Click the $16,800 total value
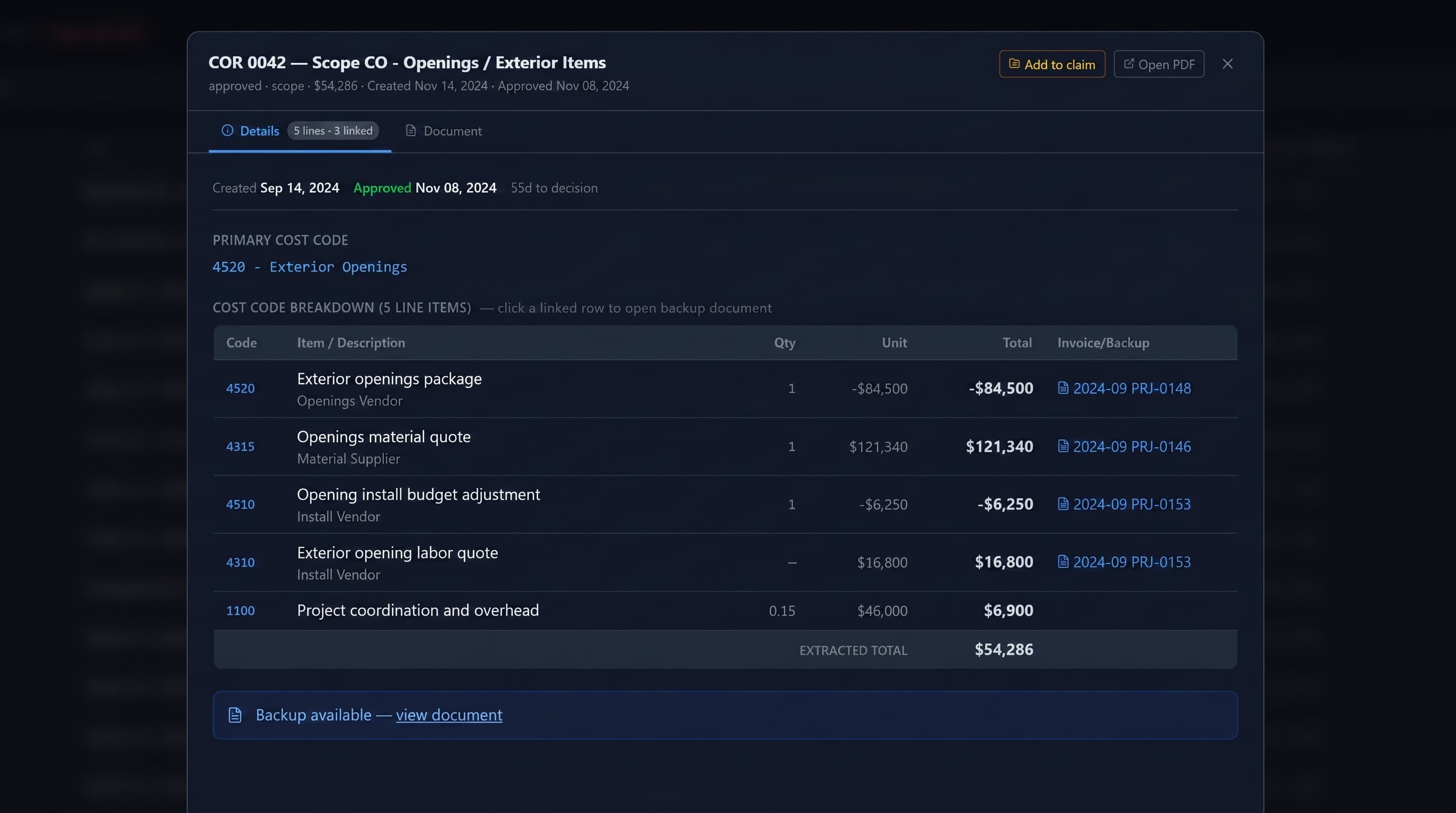The height and width of the screenshot is (813, 1456). 1004,562
